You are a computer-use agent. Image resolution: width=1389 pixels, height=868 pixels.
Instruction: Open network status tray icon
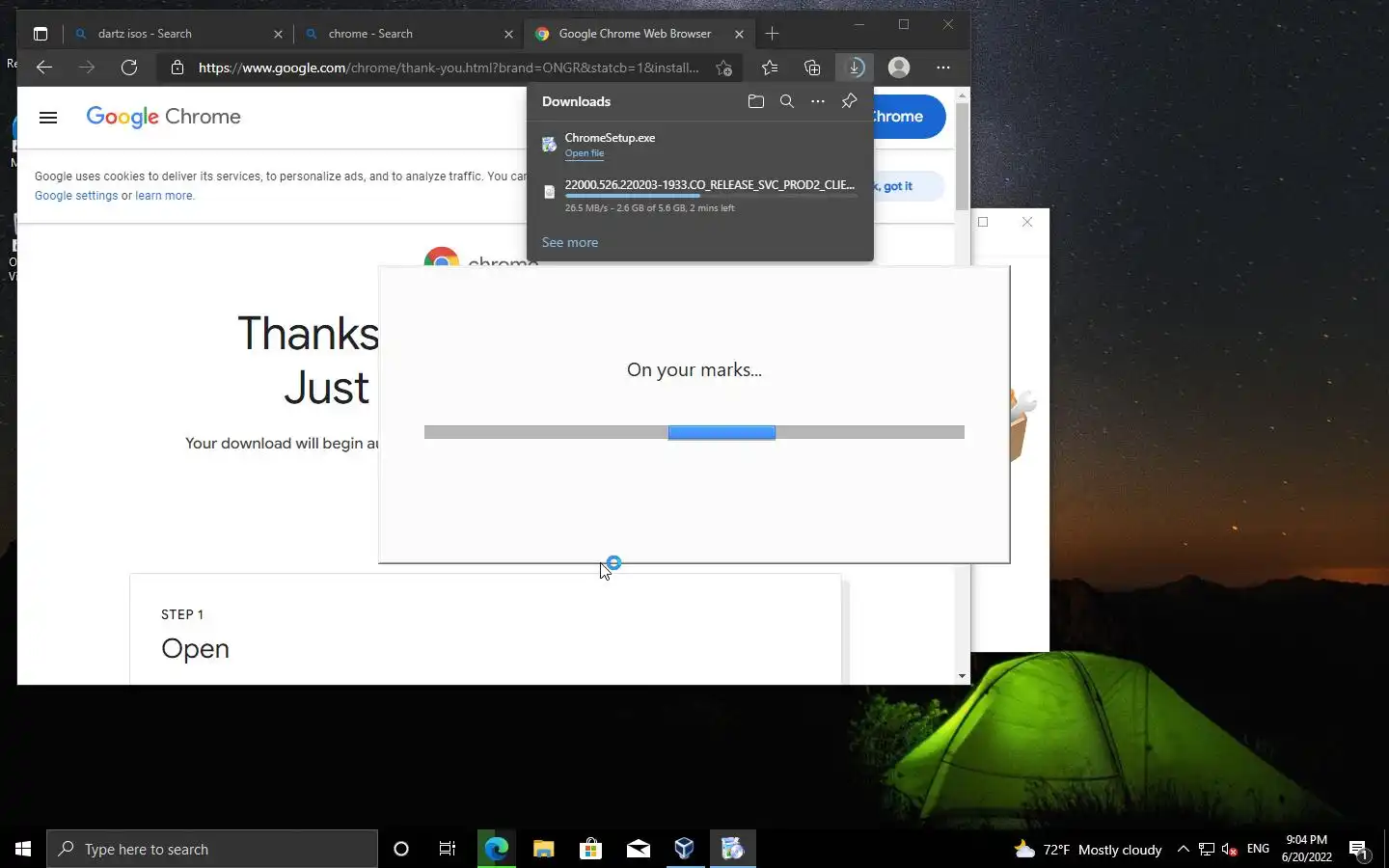(x=1206, y=850)
